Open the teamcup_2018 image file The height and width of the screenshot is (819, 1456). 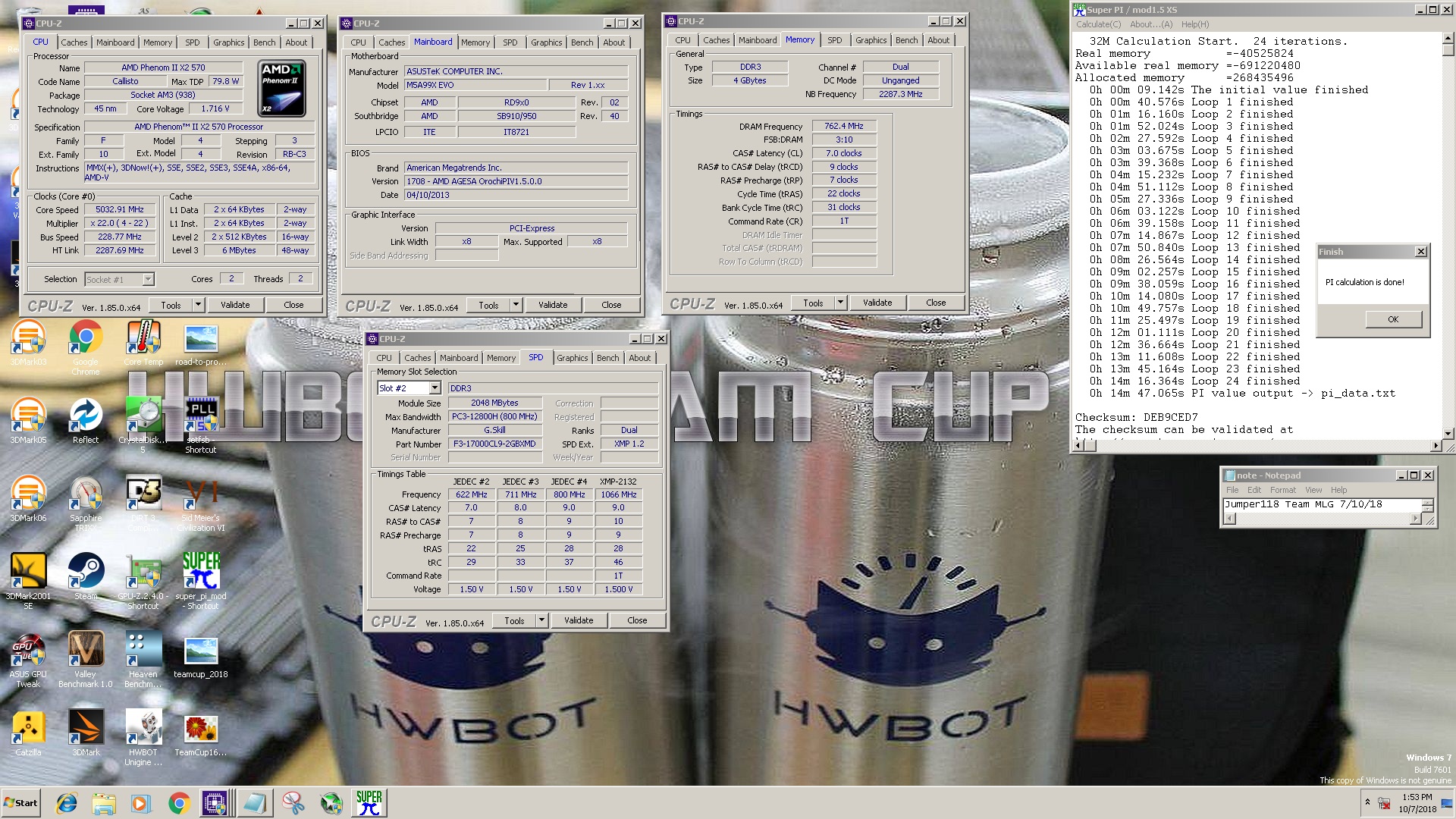pyautogui.click(x=201, y=655)
